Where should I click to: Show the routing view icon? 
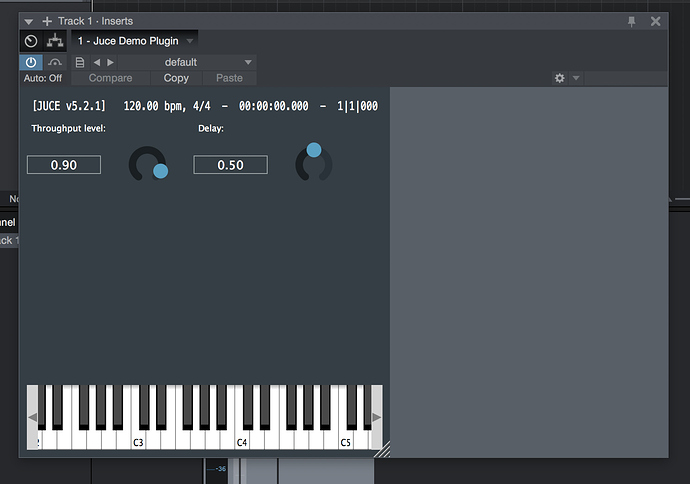(55, 41)
